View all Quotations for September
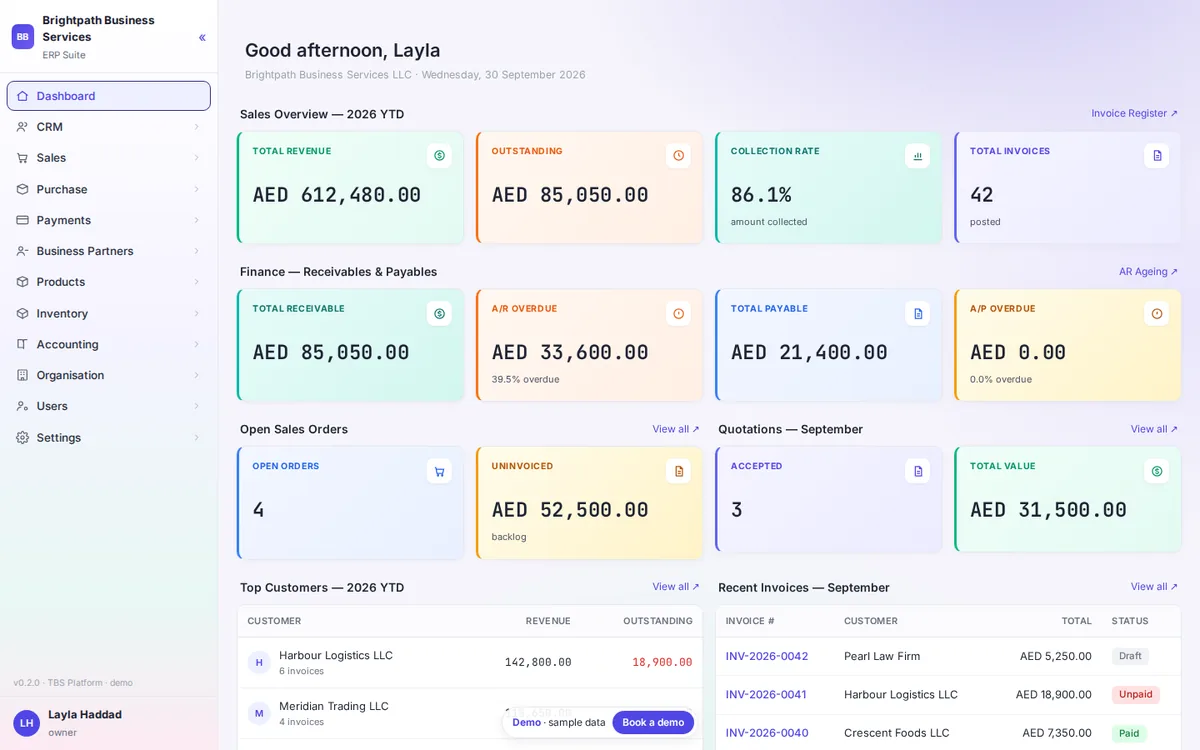Viewport: 1200px width, 750px height. tap(1154, 429)
